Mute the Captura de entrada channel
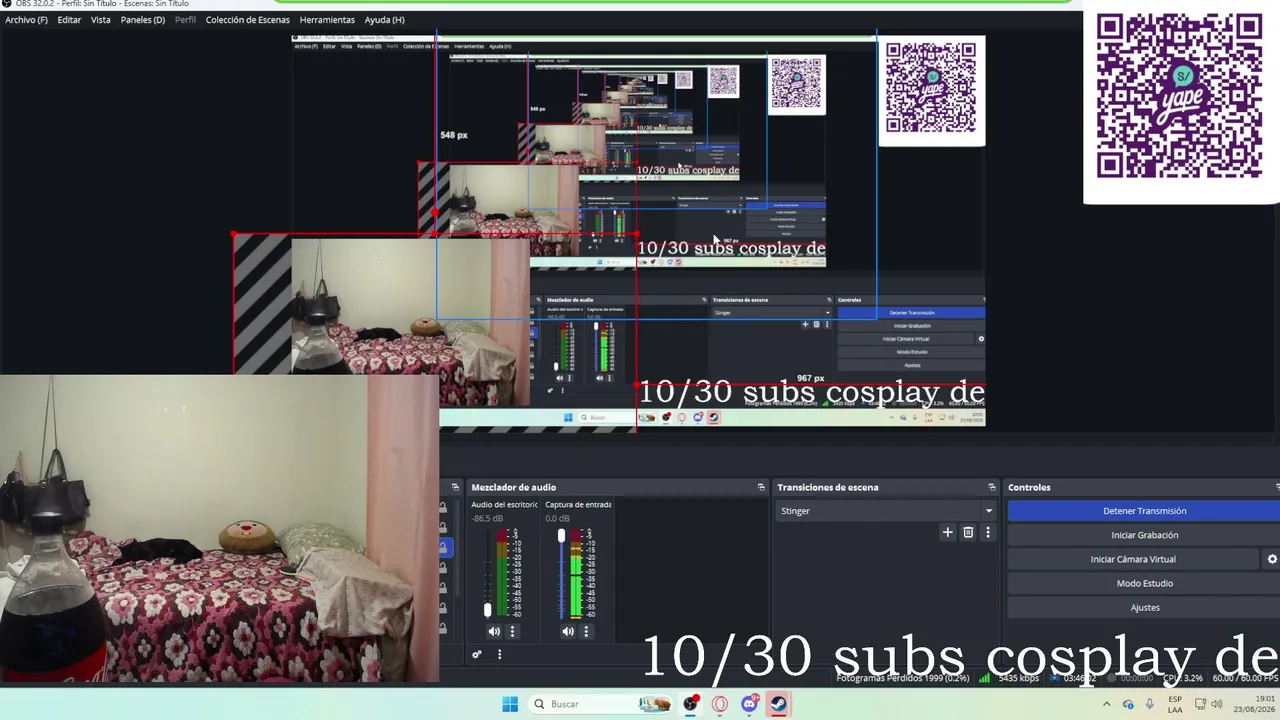This screenshot has height=720, width=1280. (x=568, y=631)
